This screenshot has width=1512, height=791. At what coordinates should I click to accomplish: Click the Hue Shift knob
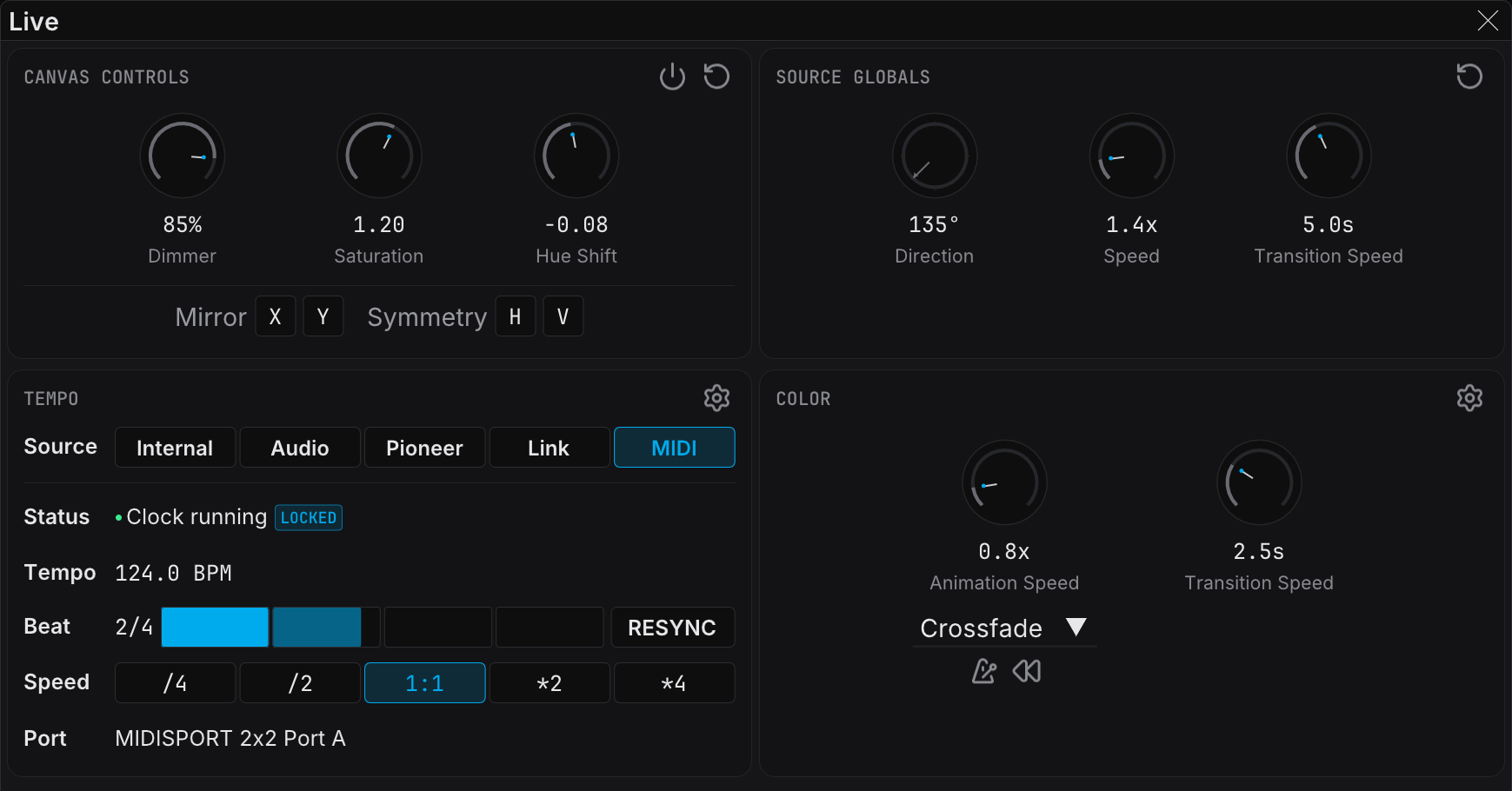coord(576,156)
